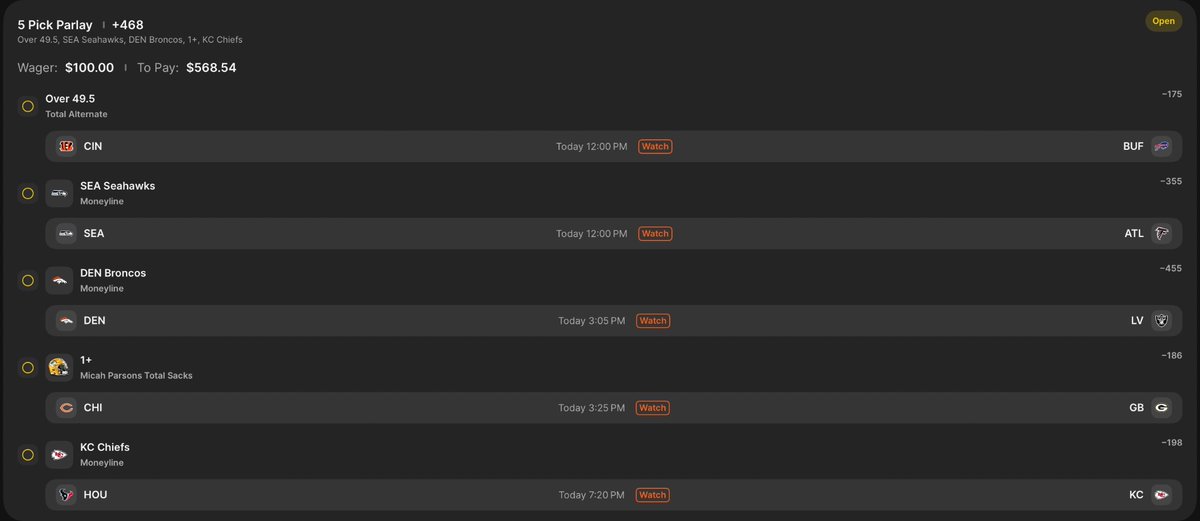
Task: Click the LV team abbreviation
Action: [1137, 320]
